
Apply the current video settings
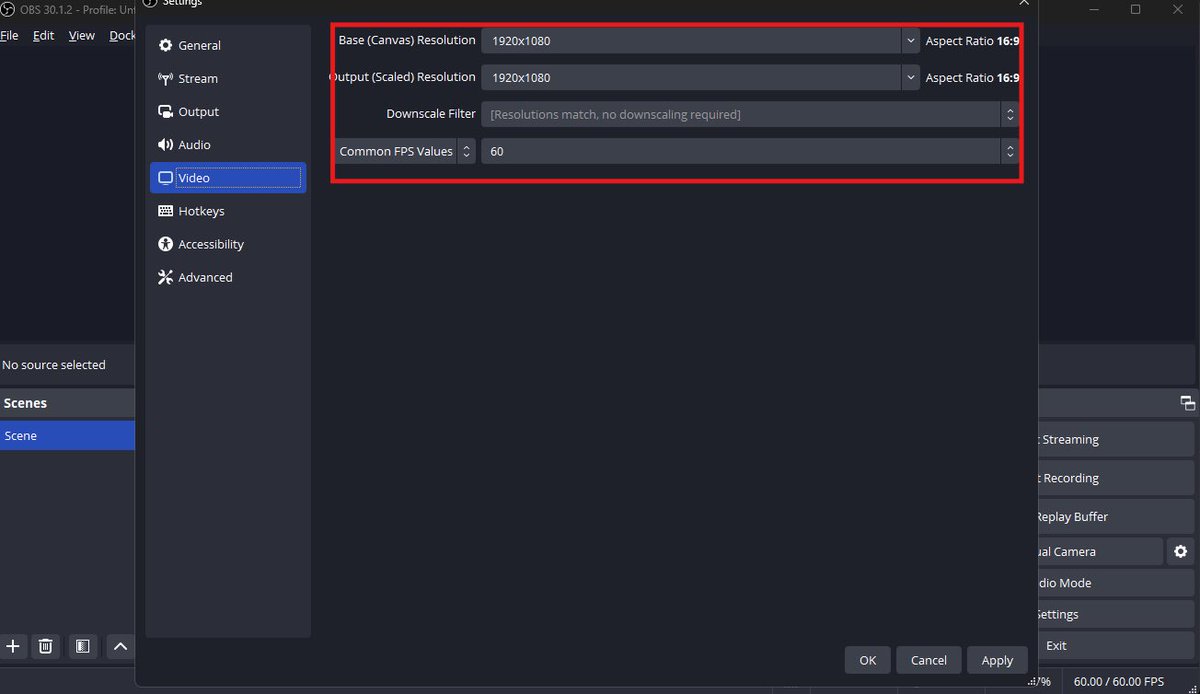(996, 660)
